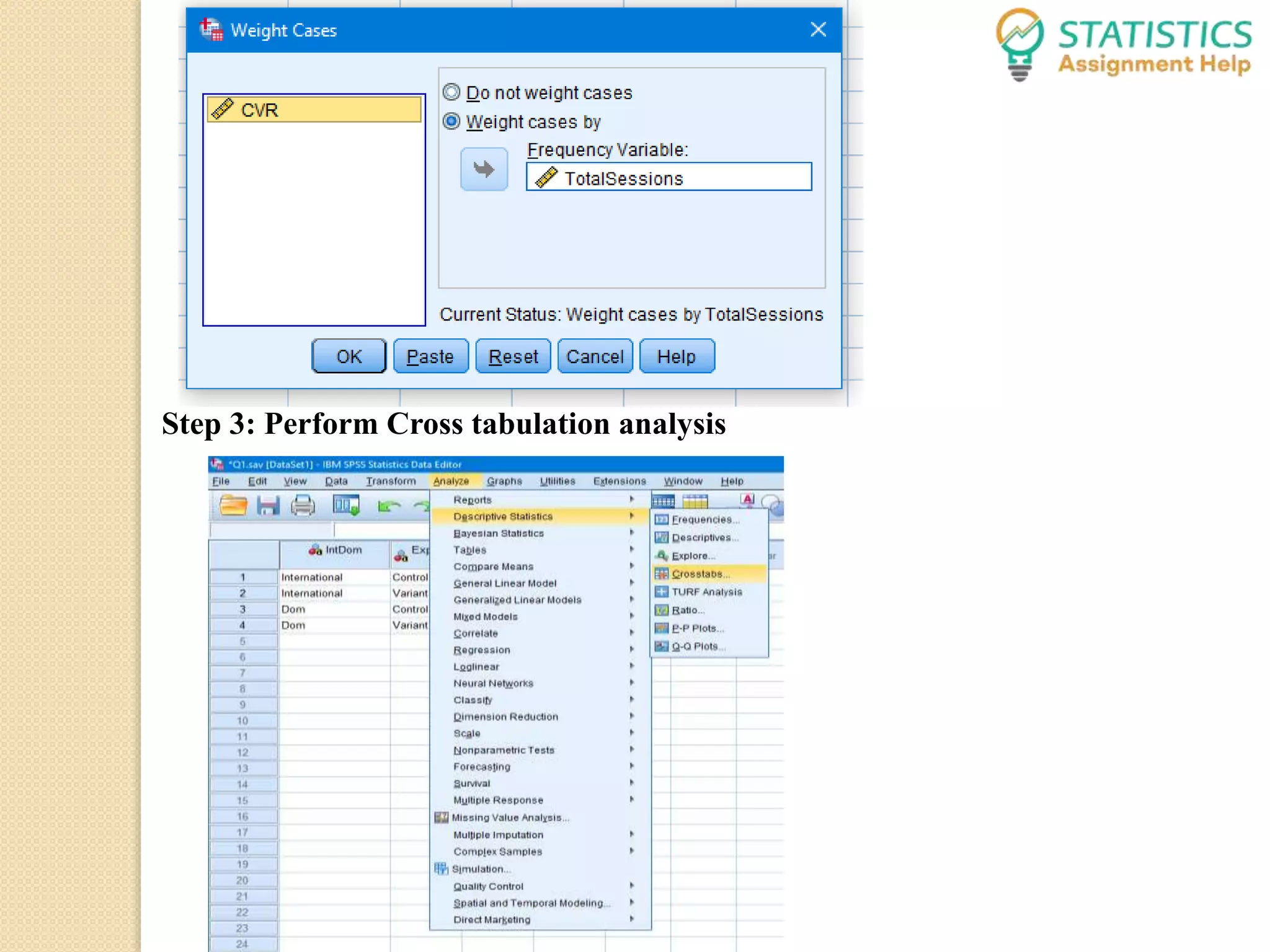Open the Direct Marketing submenu

click(540, 920)
